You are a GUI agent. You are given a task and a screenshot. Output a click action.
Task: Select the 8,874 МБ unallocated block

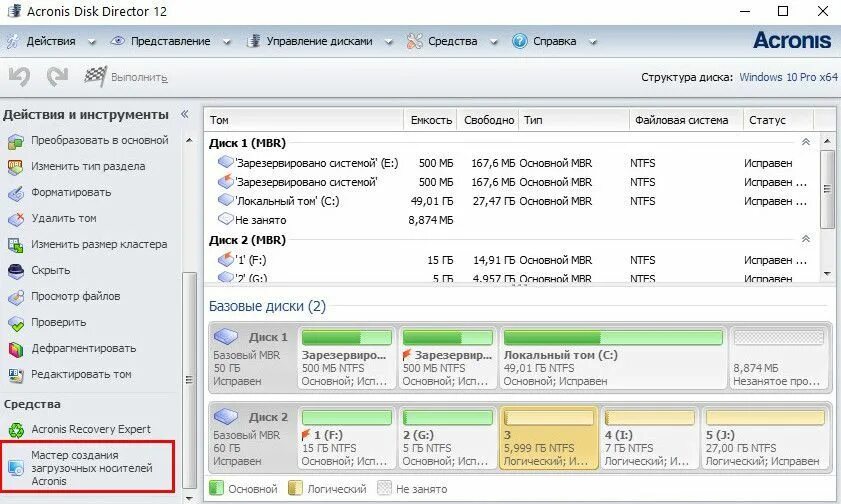[x=778, y=358]
